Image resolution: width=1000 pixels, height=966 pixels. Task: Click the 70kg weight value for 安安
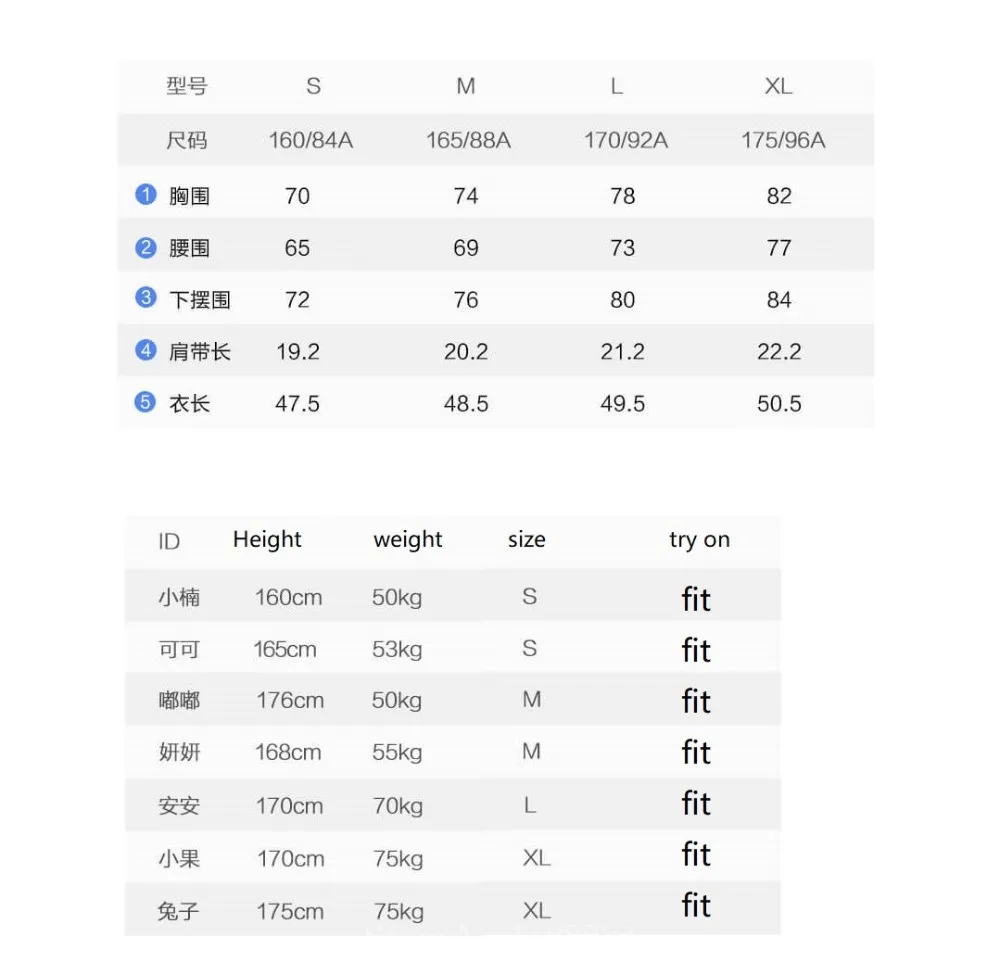(398, 806)
